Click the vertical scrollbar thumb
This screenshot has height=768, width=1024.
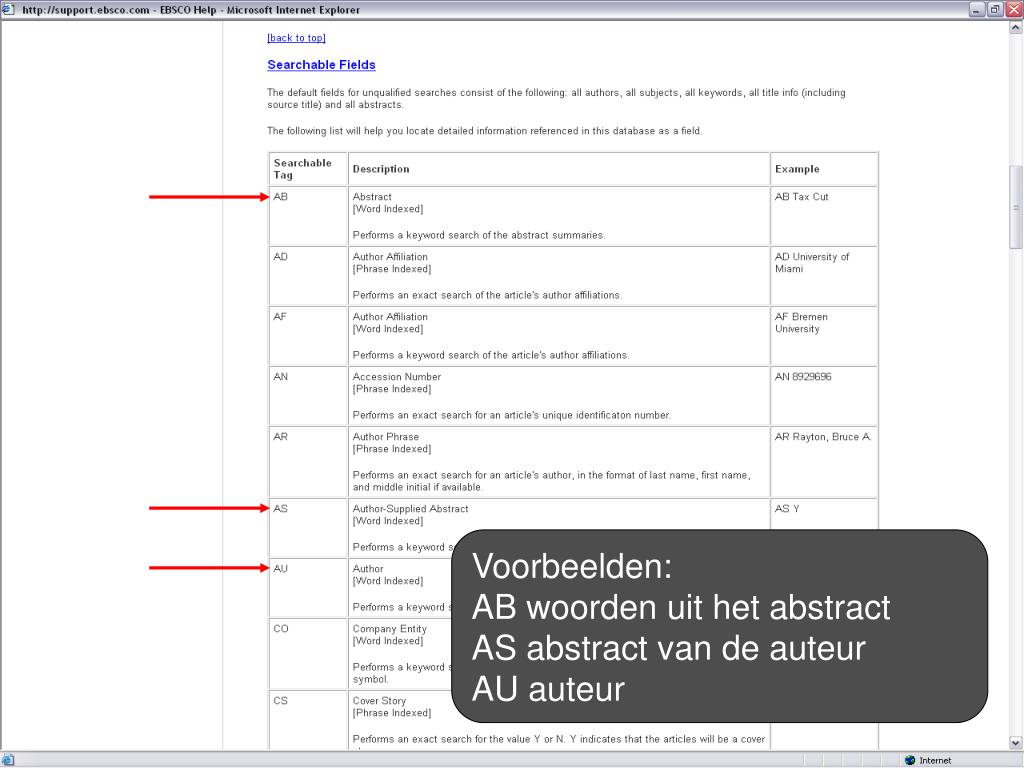pos(1016,207)
